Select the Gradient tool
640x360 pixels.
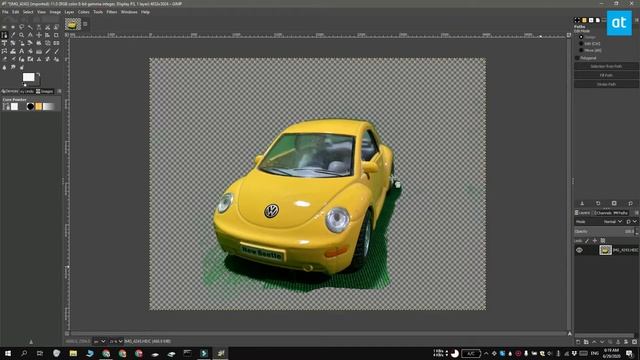(x=39, y=51)
